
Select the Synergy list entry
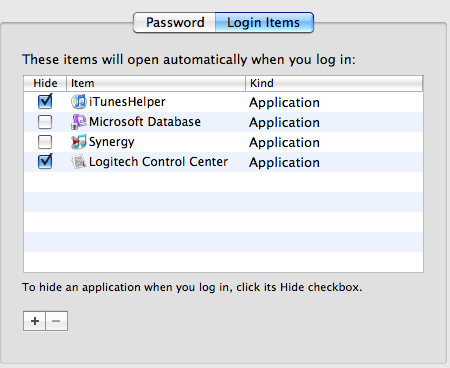tap(112, 142)
